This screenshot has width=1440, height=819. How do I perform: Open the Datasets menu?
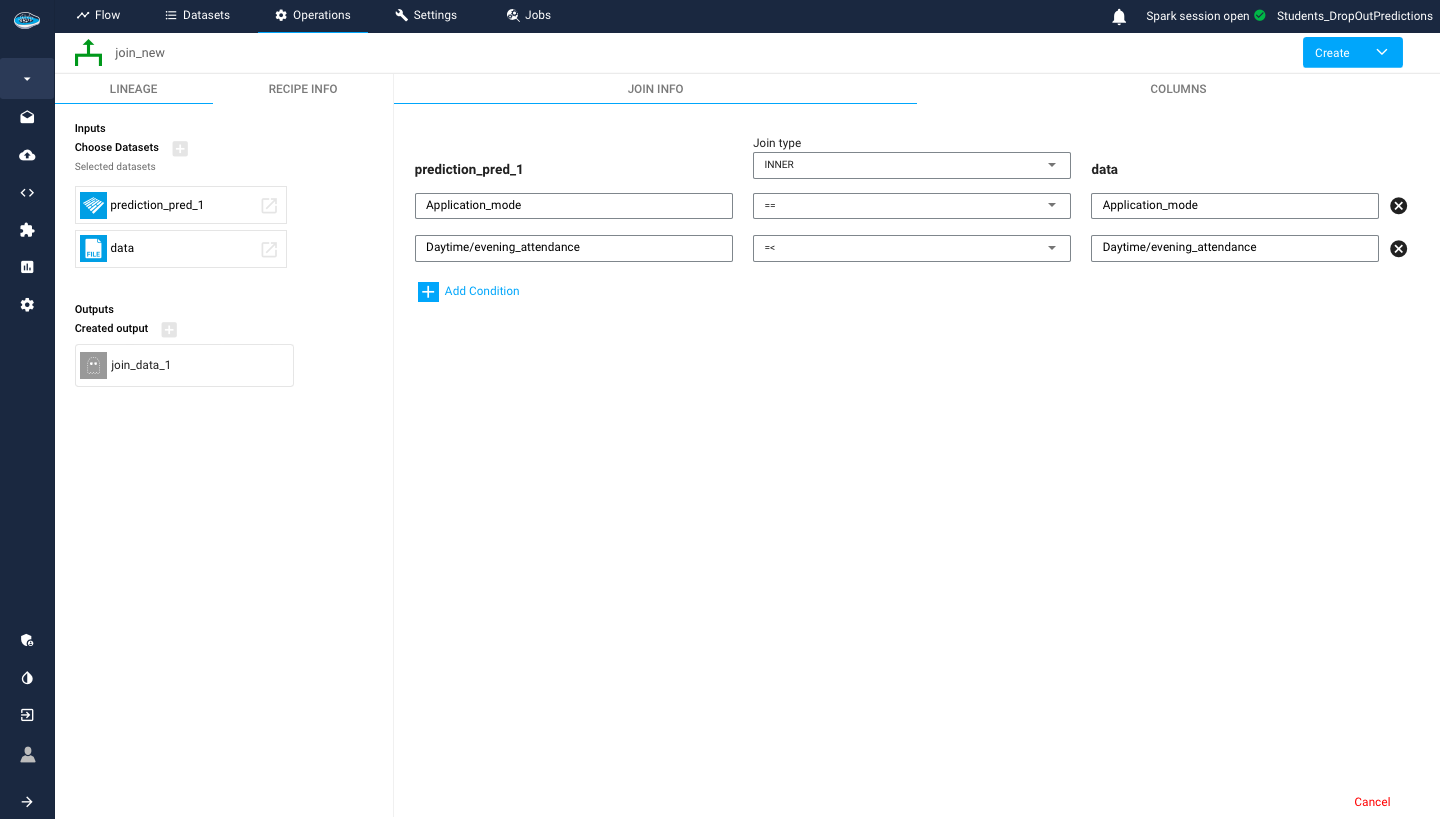point(197,15)
